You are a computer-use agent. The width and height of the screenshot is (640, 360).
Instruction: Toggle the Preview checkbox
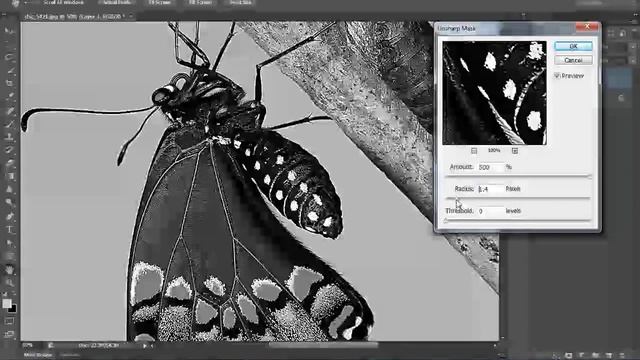tap(557, 76)
